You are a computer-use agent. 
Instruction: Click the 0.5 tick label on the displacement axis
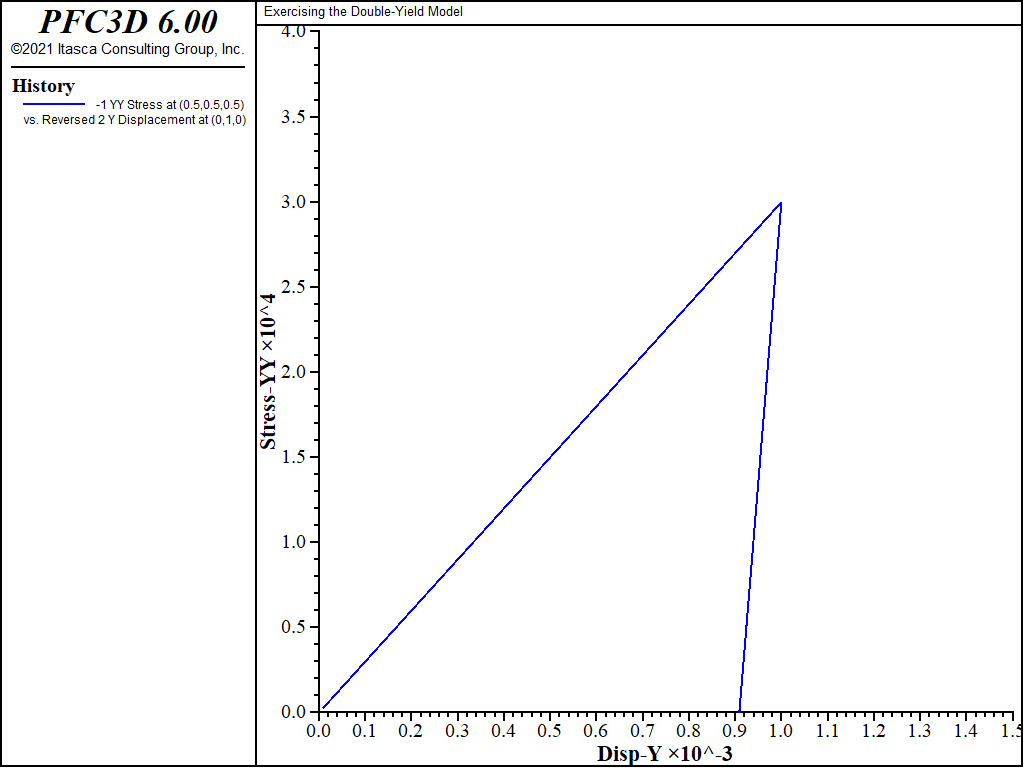pos(549,732)
